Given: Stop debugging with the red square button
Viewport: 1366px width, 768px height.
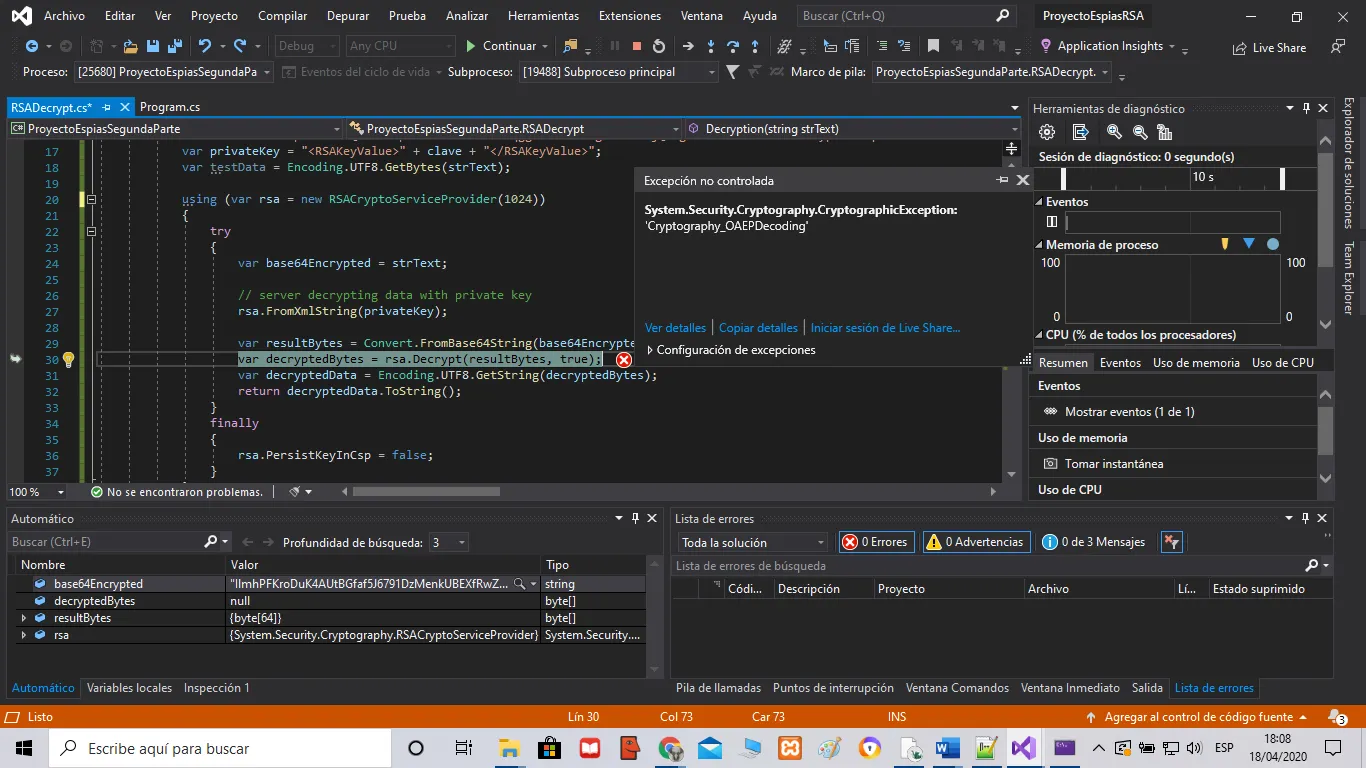Looking at the screenshot, I should pos(636,46).
